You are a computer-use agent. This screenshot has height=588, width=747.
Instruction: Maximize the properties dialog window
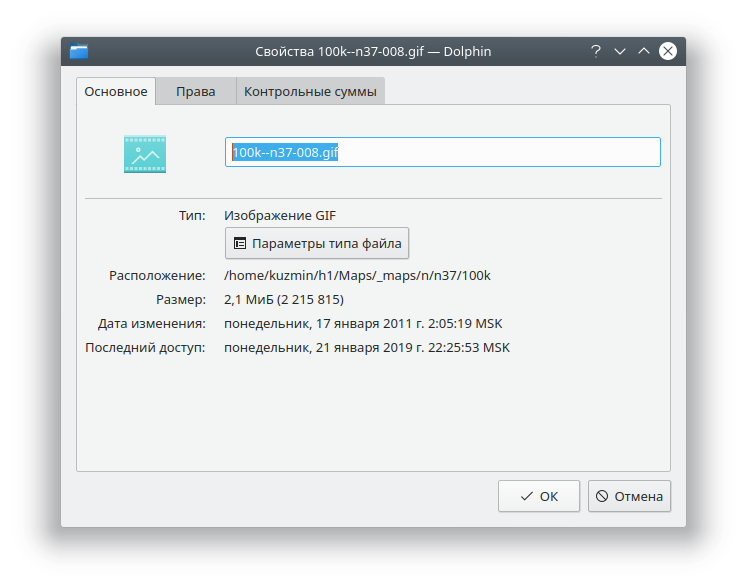click(x=644, y=51)
